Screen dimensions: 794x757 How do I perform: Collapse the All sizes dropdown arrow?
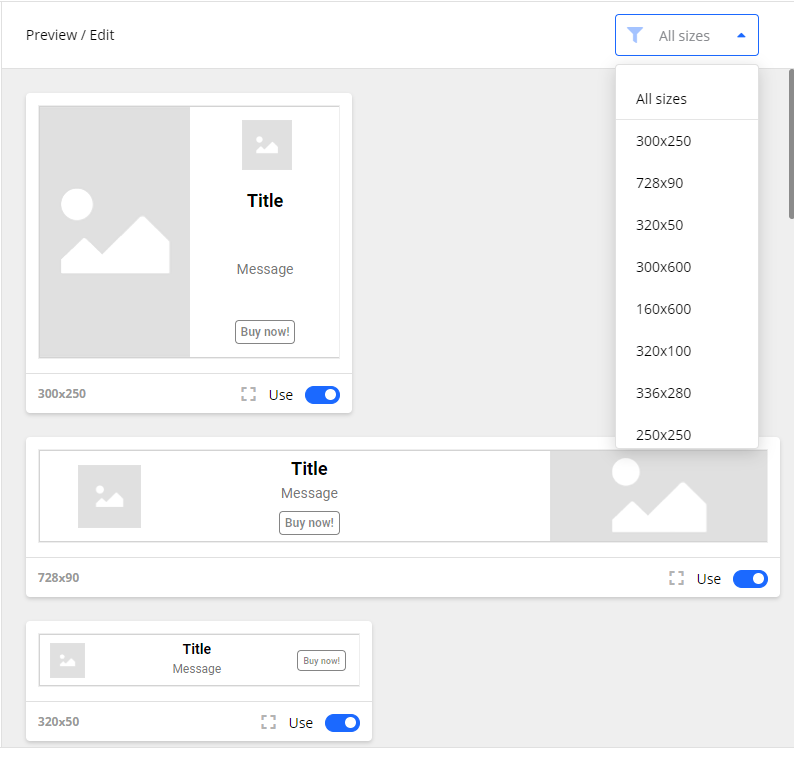click(741, 35)
